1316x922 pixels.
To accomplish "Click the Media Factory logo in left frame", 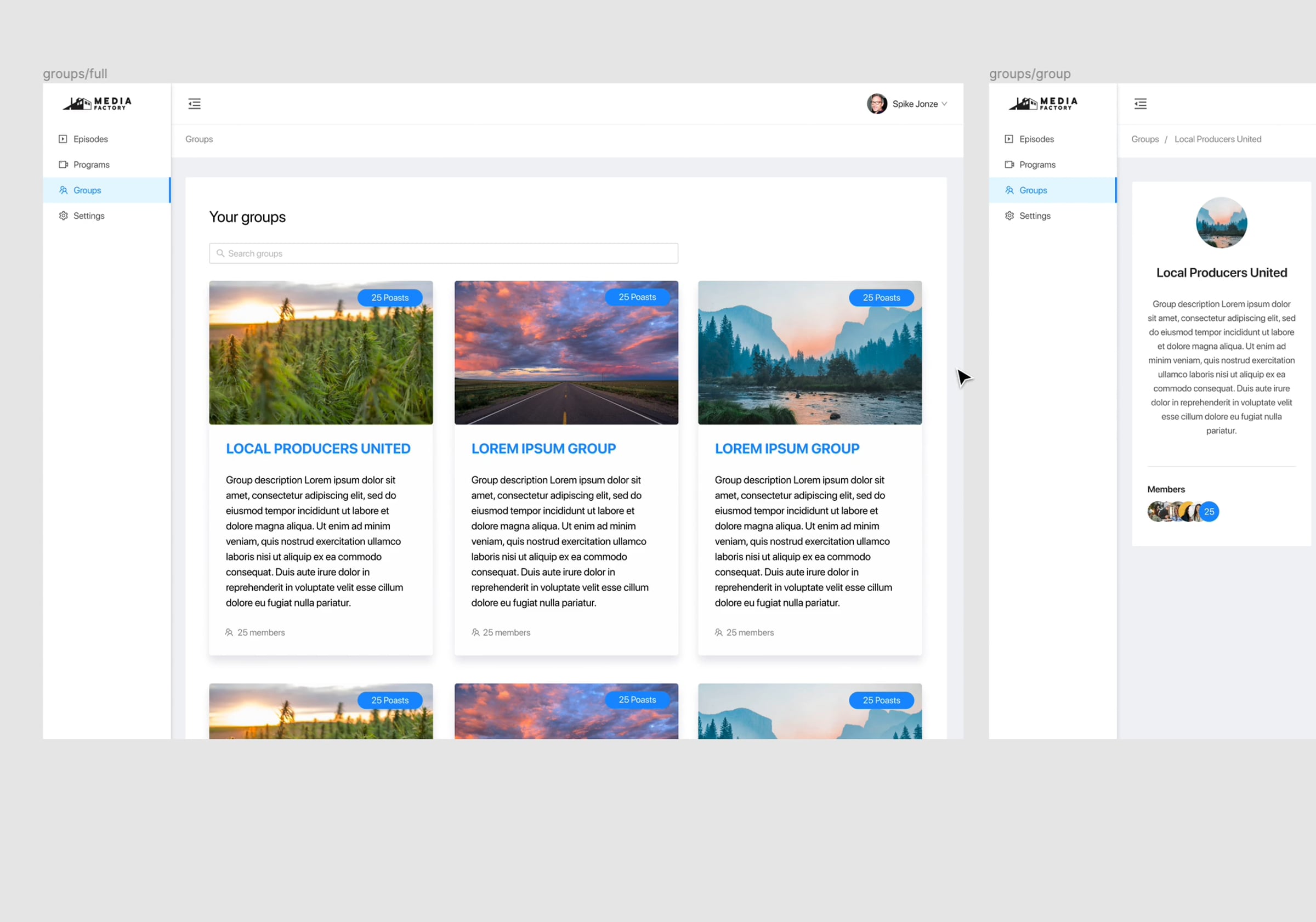I will coord(97,103).
